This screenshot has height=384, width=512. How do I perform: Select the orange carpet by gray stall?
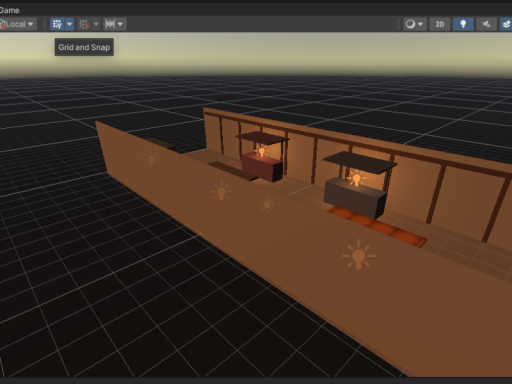[x=377, y=227]
